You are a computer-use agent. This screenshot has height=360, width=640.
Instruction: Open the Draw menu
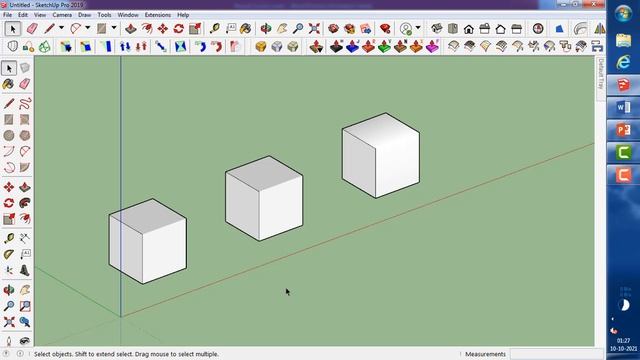pos(84,15)
